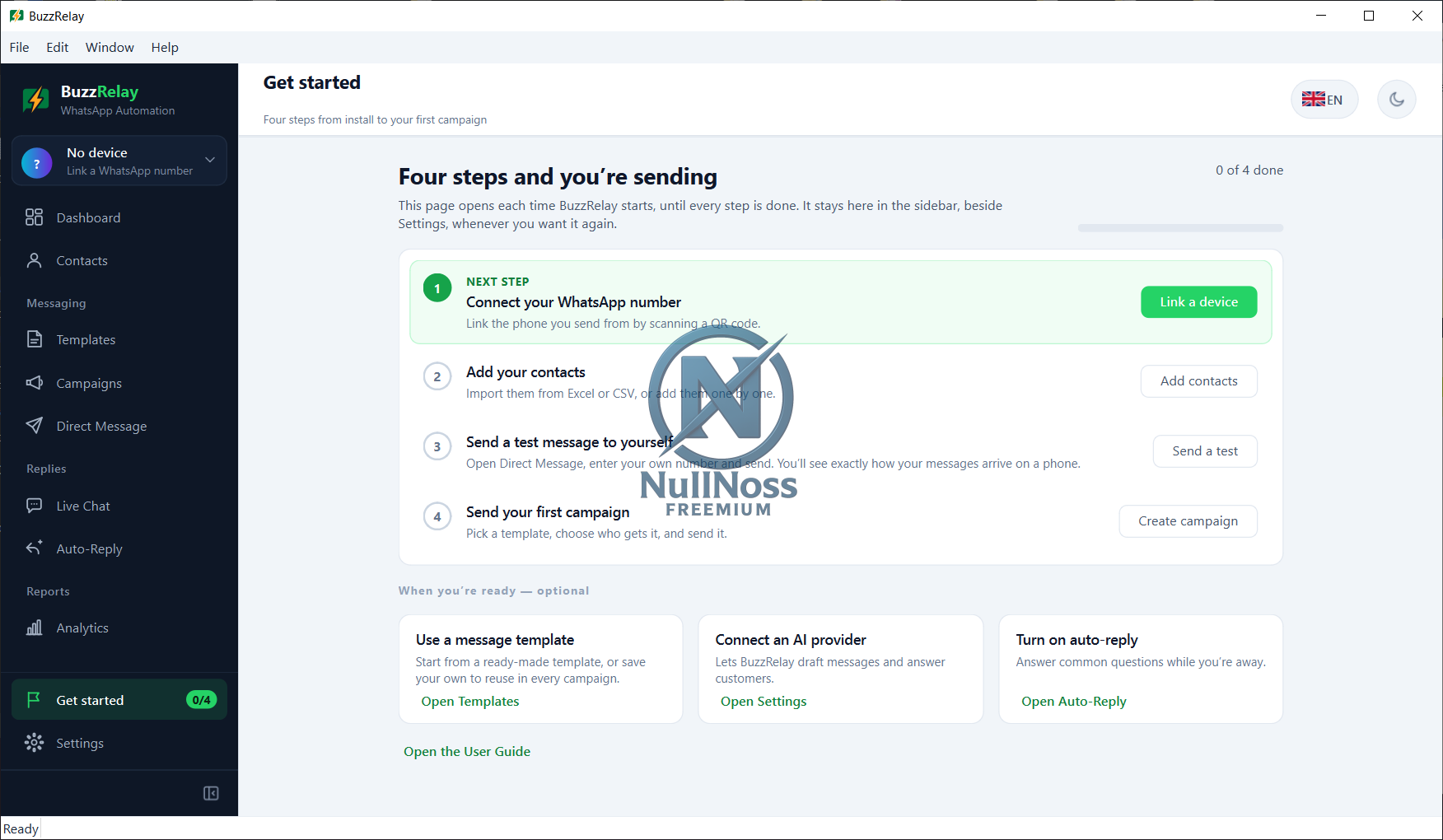Click the step 4 number circle

pyautogui.click(x=437, y=516)
